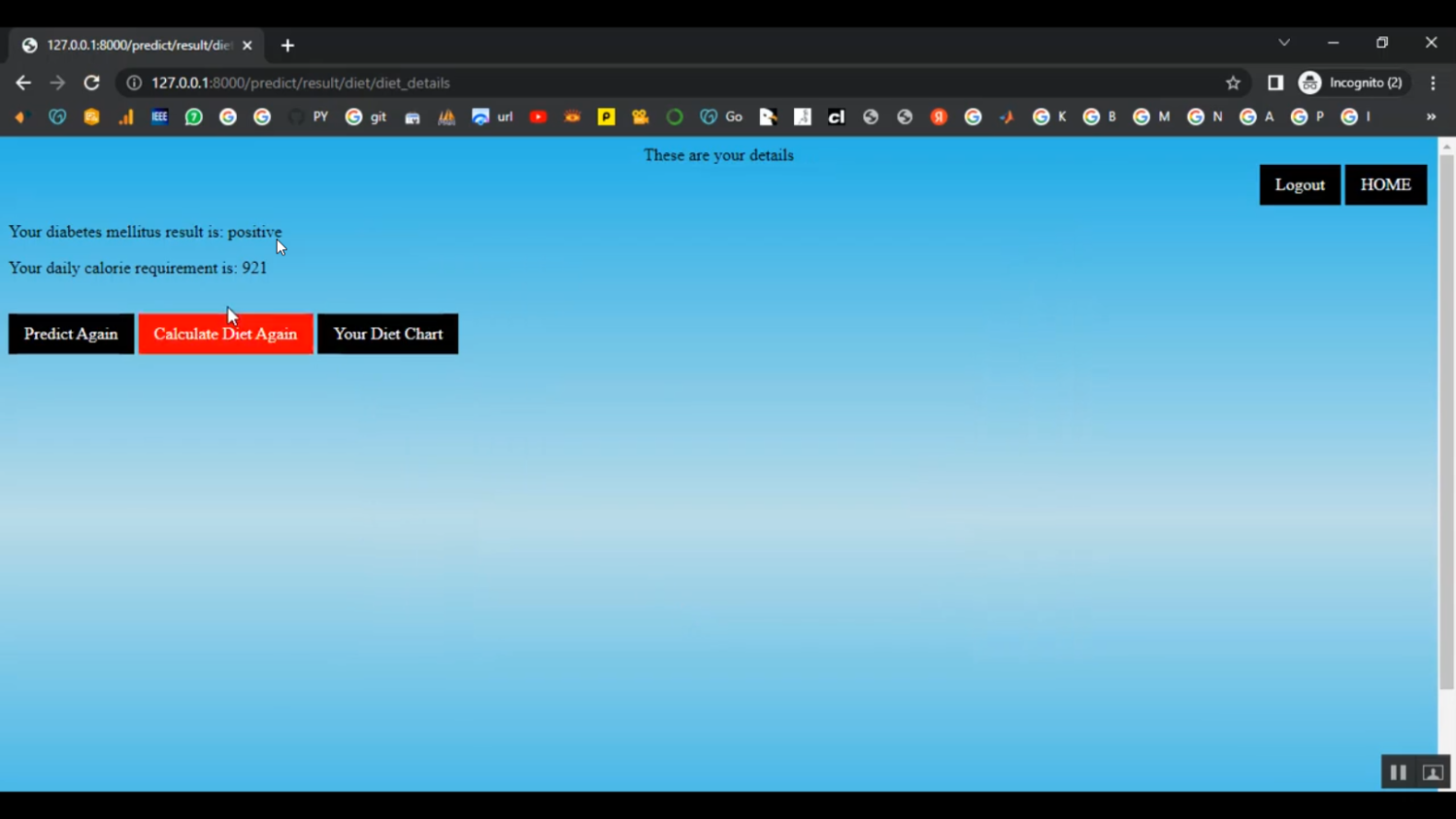Reload the diet details page
The height and width of the screenshot is (819, 1456).
click(x=92, y=83)
